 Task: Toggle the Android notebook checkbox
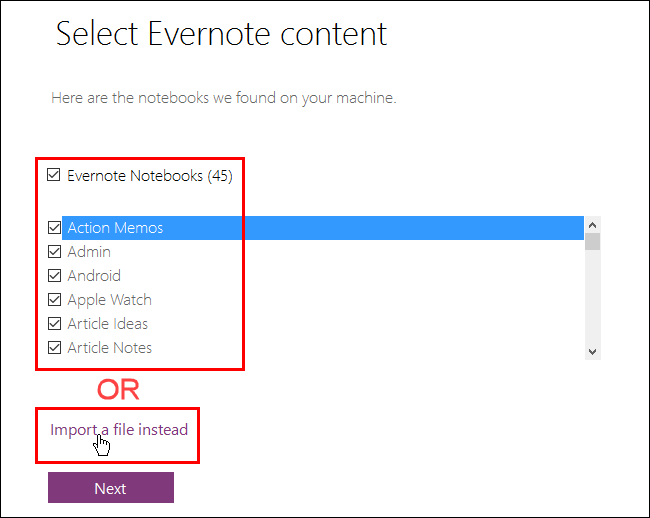coord(54,276)
